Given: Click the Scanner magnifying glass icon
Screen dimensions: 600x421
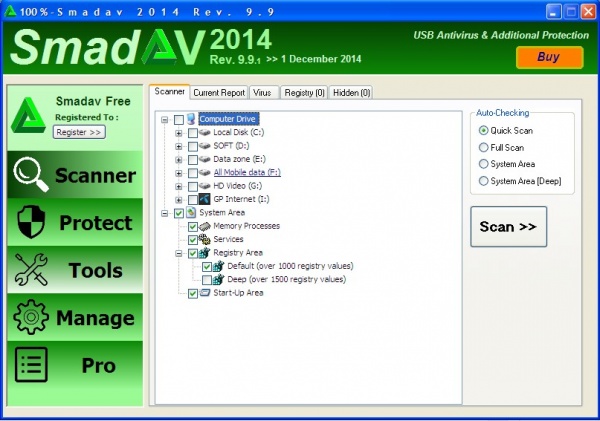Looking at the screenshot, I should (31, 174).
